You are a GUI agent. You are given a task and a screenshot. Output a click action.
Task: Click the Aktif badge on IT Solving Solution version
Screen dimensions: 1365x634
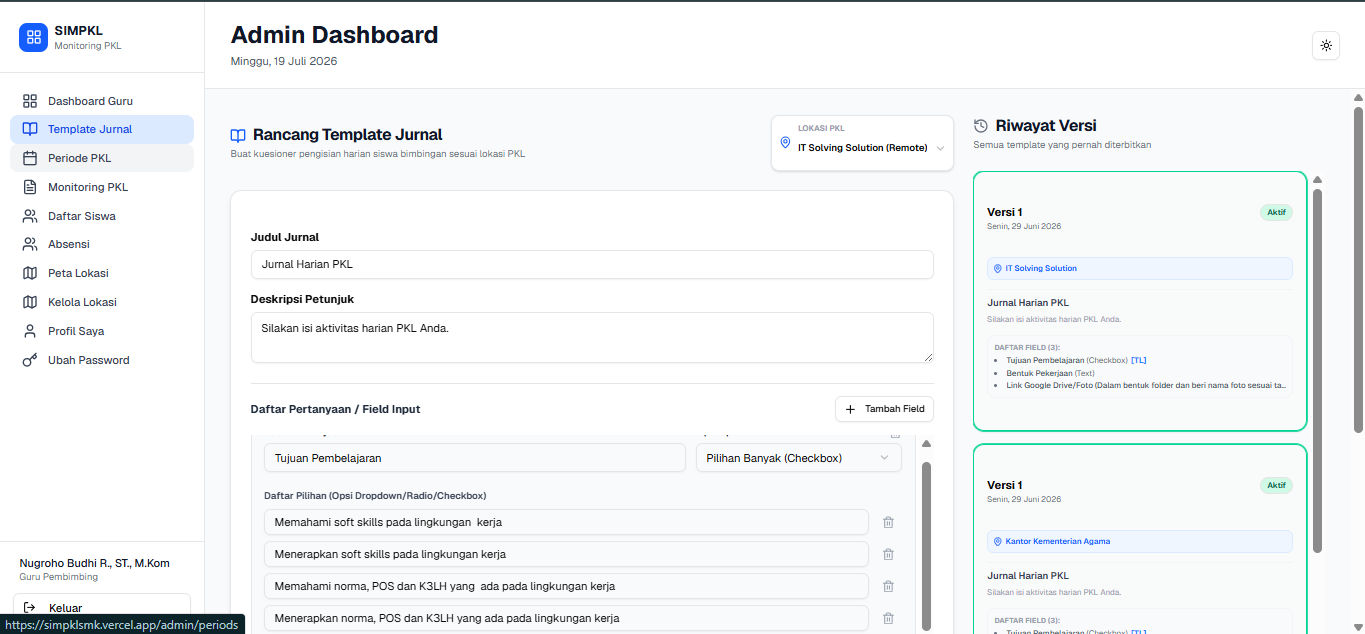(1276, 212)
